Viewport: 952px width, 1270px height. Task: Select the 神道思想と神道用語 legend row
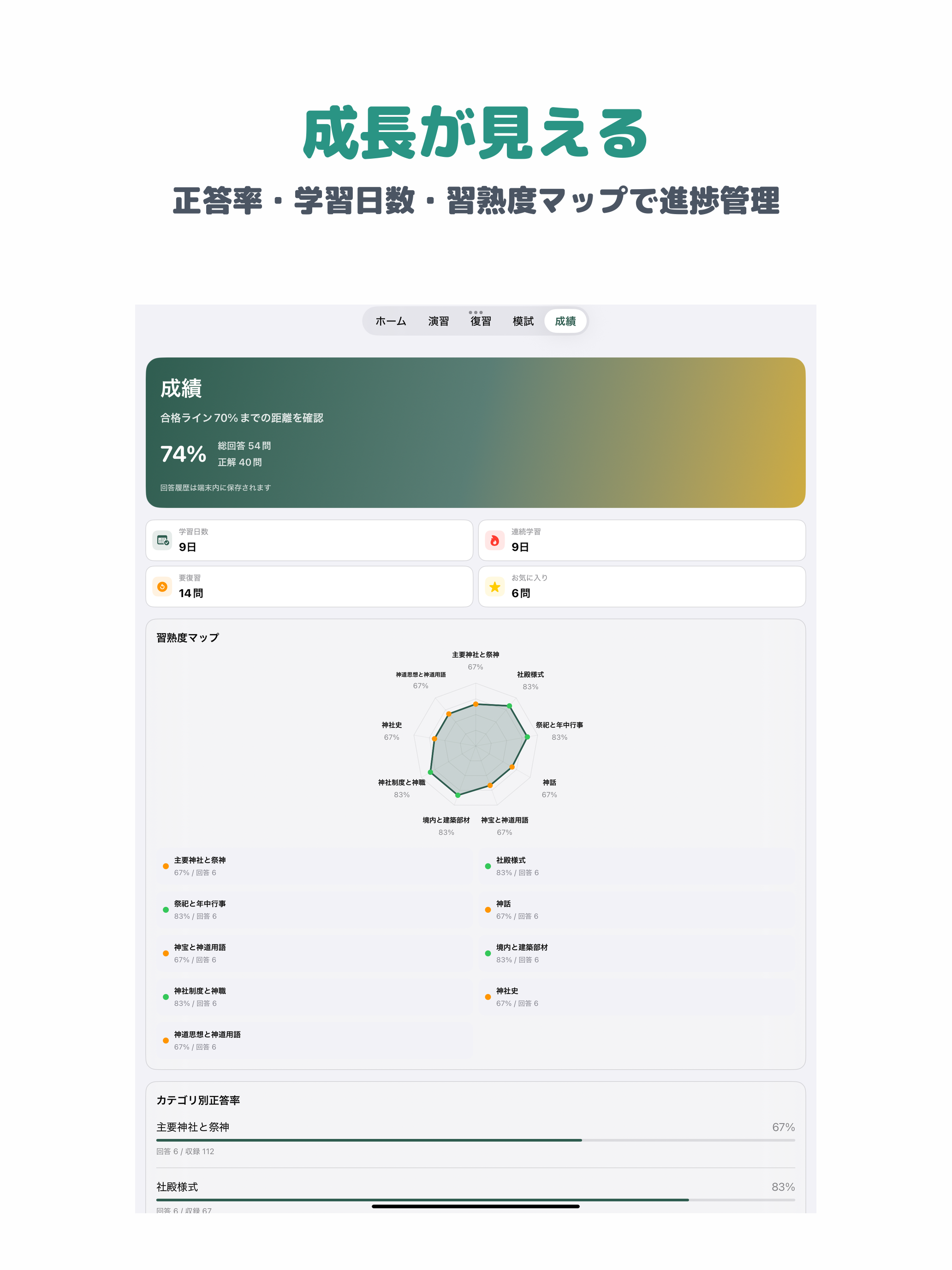pos(315,1040)
